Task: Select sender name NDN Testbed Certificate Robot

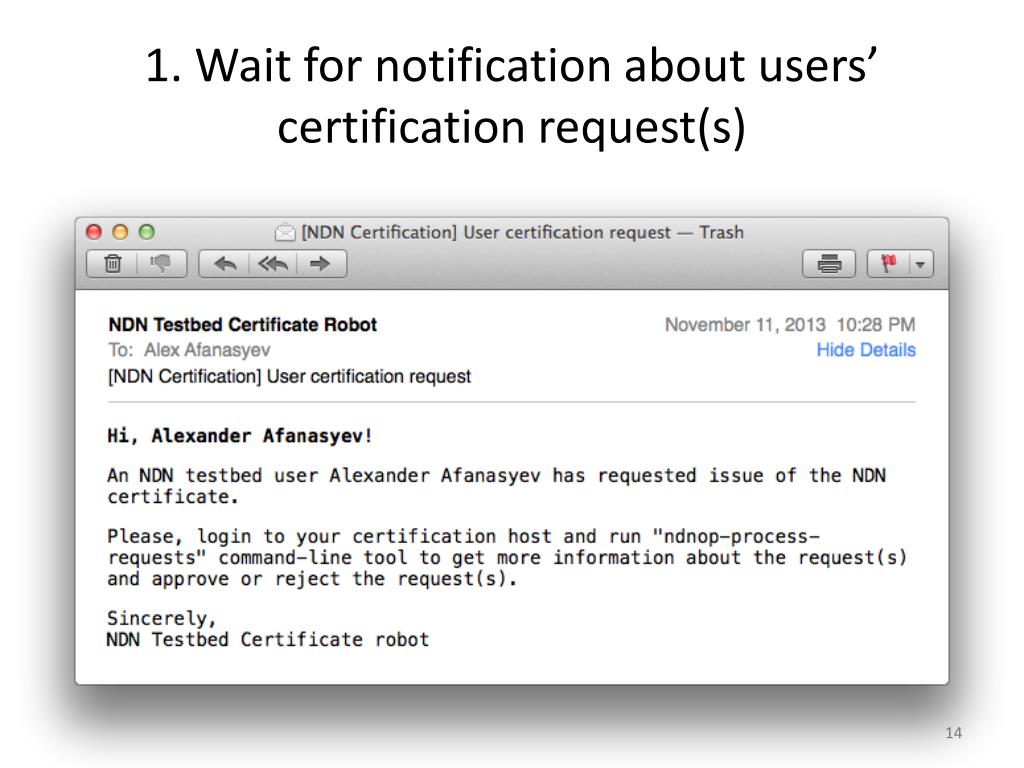Action: click(x=242, y=325)
